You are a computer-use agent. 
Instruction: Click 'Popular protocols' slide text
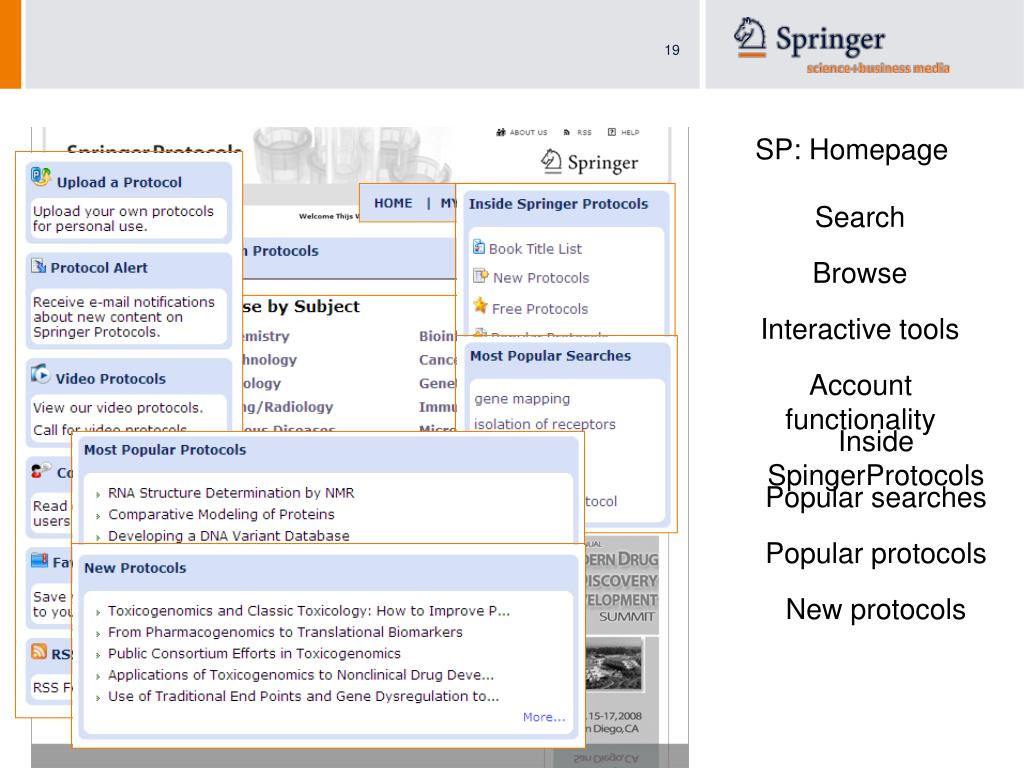(876, 554)
